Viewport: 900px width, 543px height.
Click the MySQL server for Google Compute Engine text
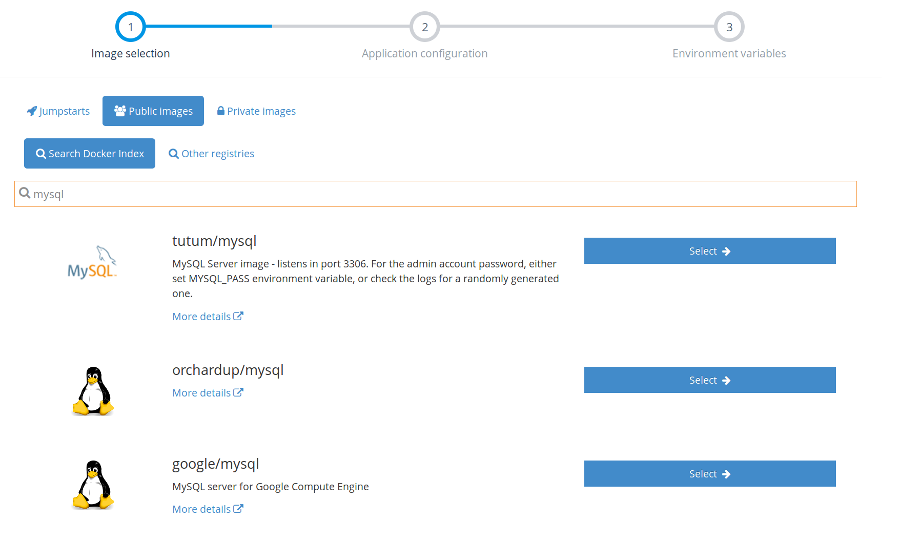pos(270,486)
